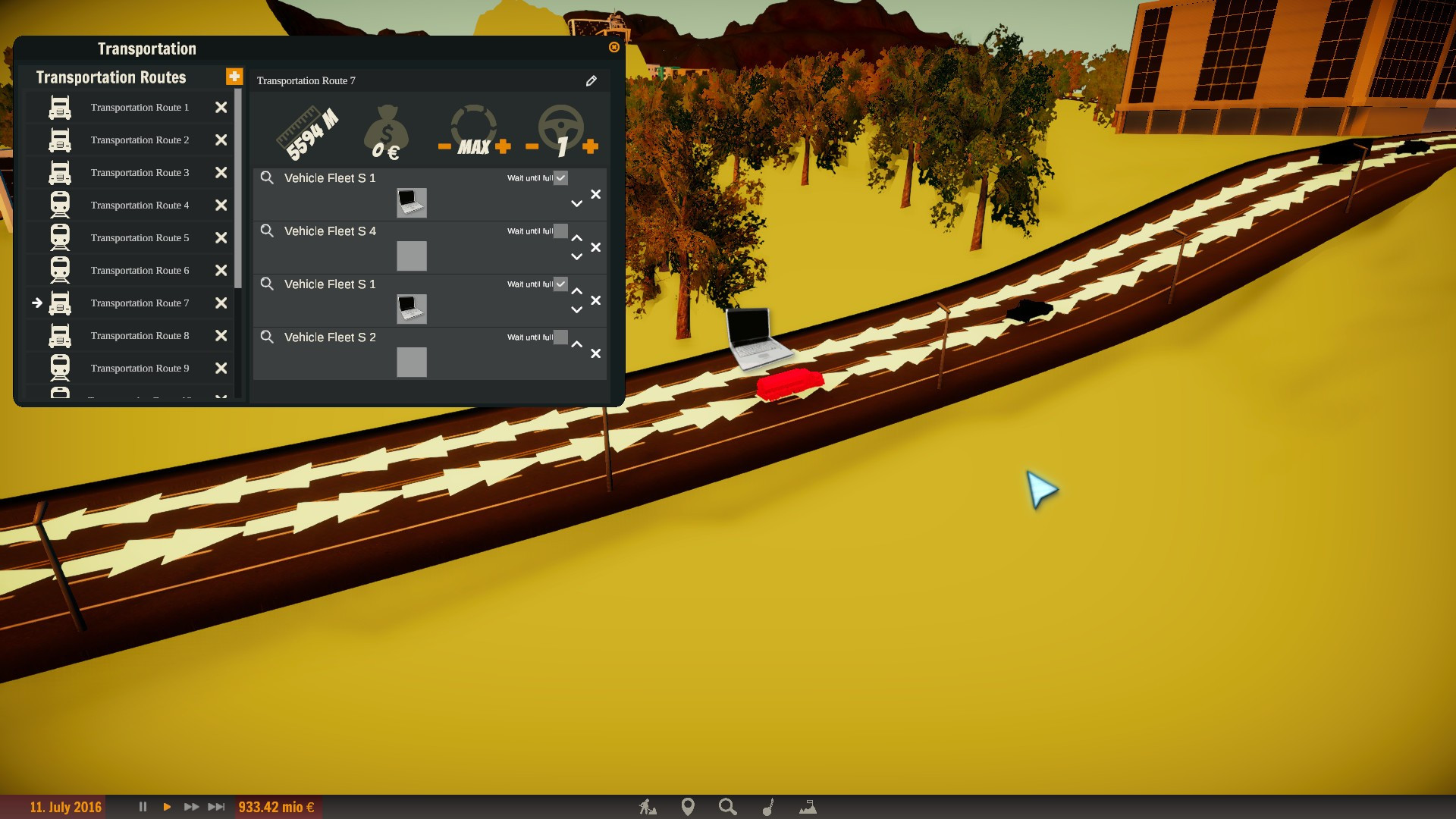Rename route with the pencil edit icon

pyautogui.click(x=591, y=80)
